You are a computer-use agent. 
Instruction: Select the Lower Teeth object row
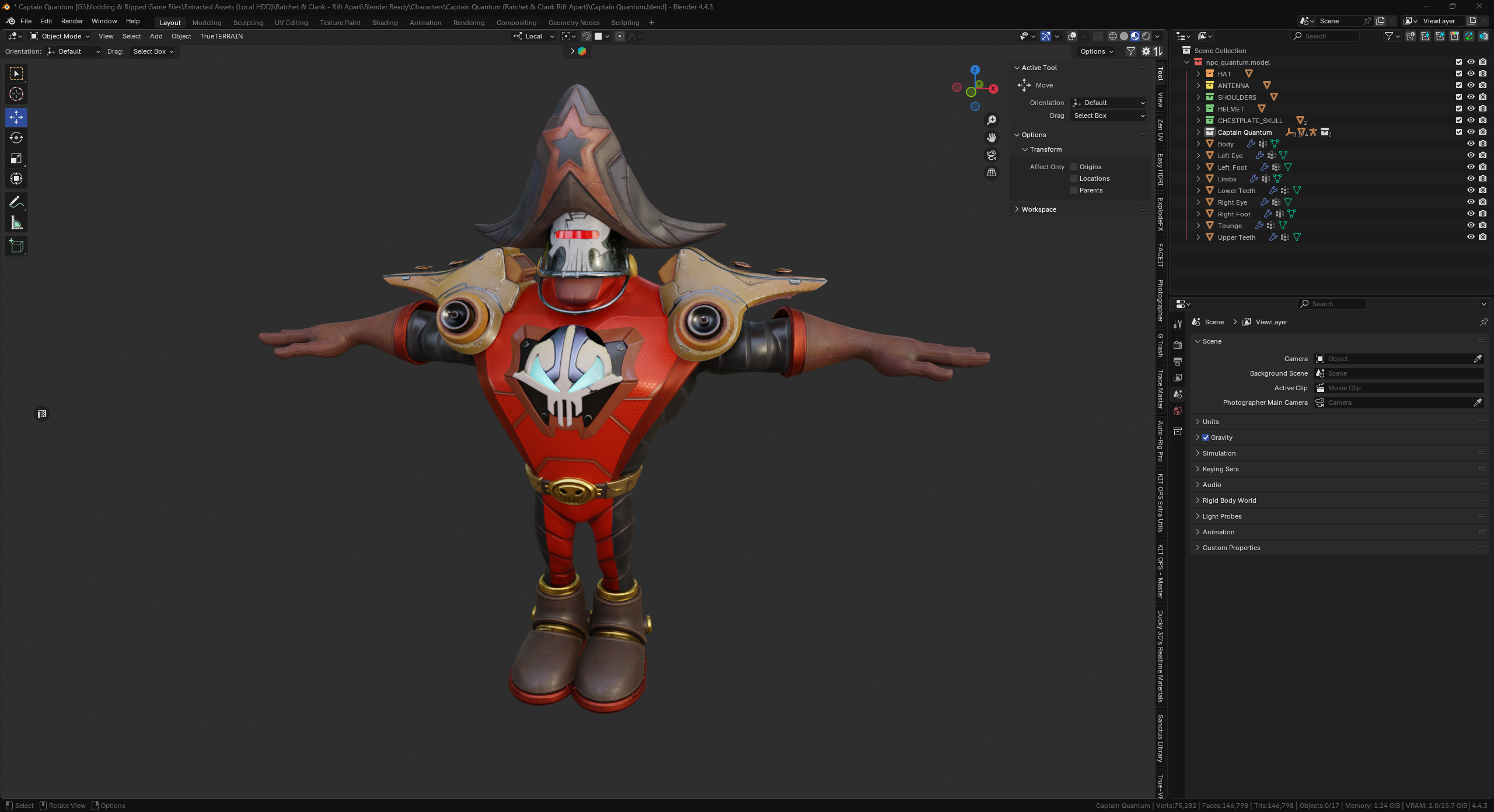point(1236,191)
